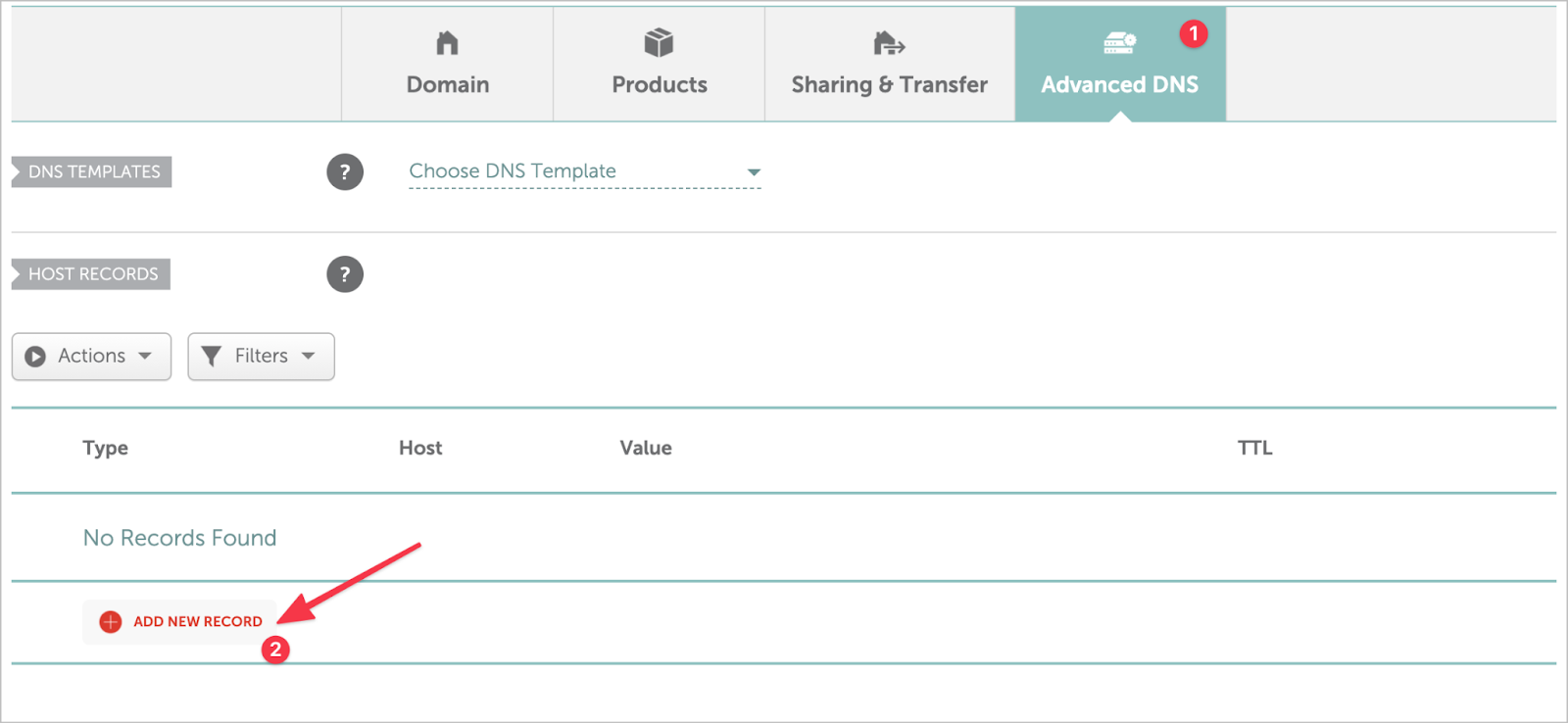Screen dimensions: 1568x723
Task: Click the Host column header
Action: (x=420, y=449)
